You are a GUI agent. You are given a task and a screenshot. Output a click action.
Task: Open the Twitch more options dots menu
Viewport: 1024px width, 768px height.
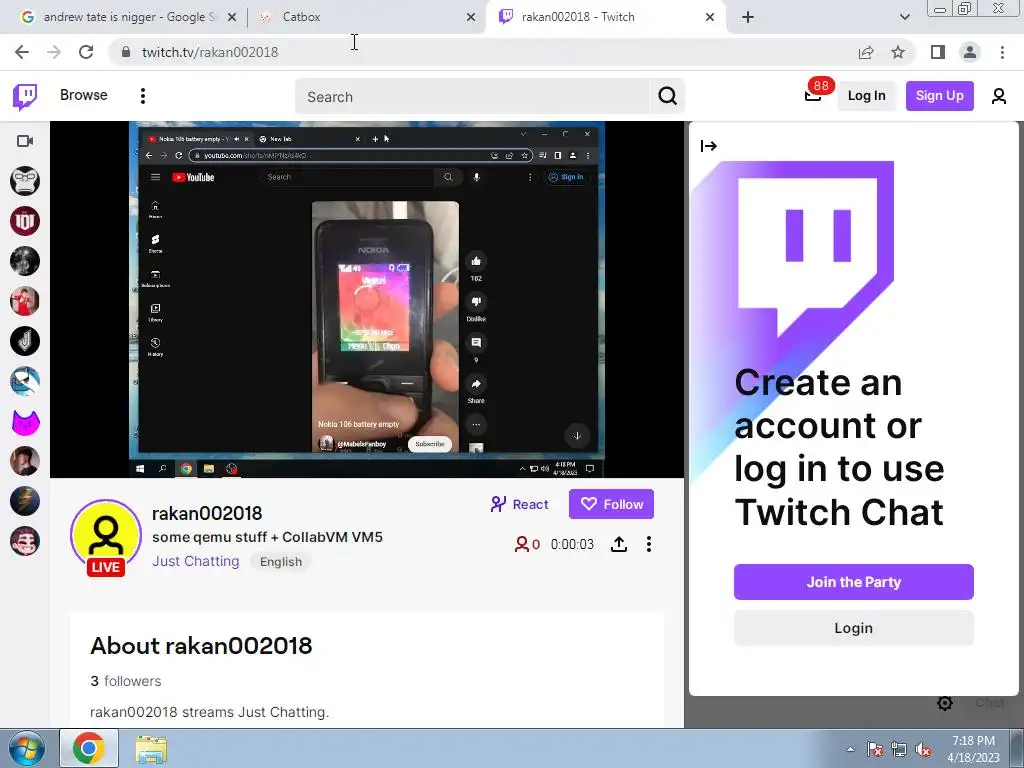click(x=142, y=96)
